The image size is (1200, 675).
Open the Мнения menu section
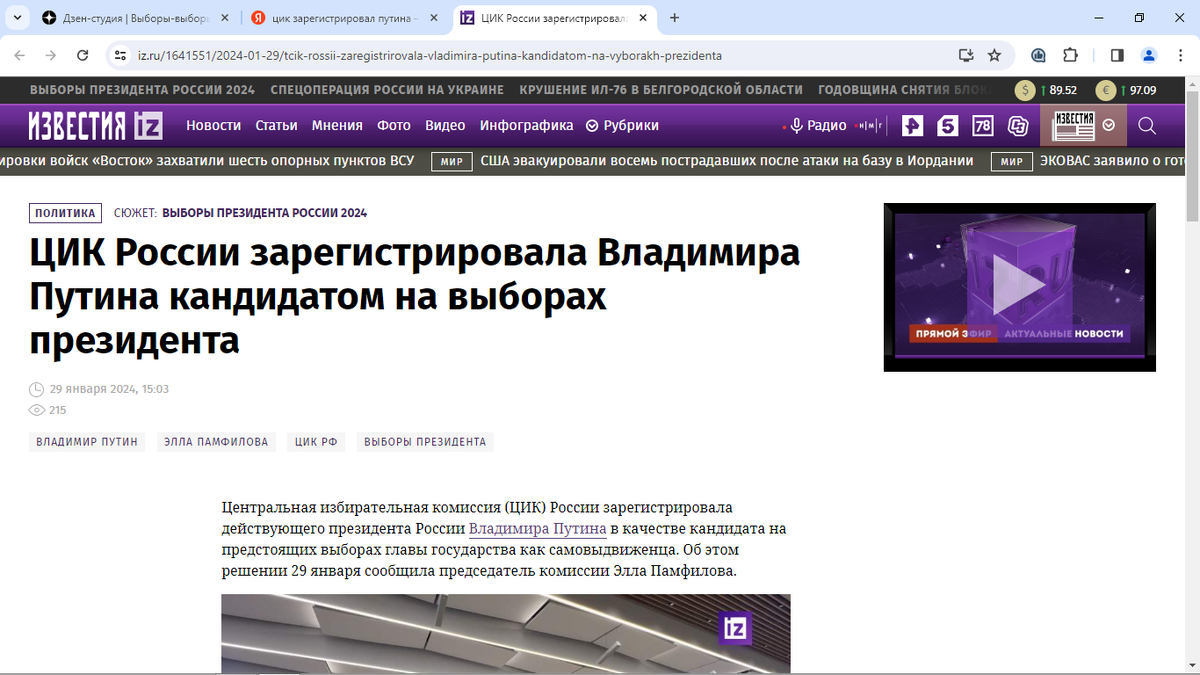[x=337, y=125]
